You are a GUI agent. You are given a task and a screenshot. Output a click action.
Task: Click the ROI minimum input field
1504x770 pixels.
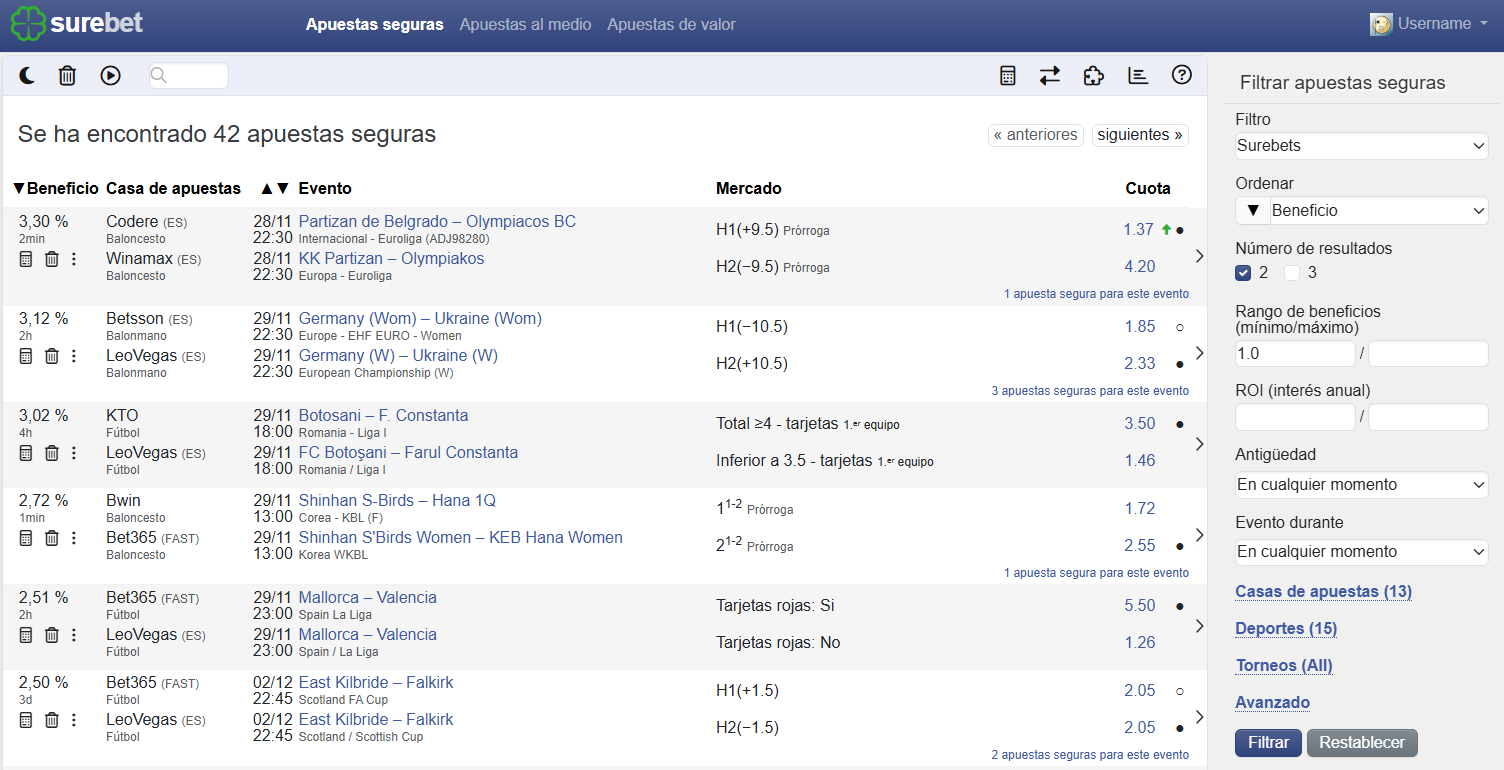[x=1295, y=418]
